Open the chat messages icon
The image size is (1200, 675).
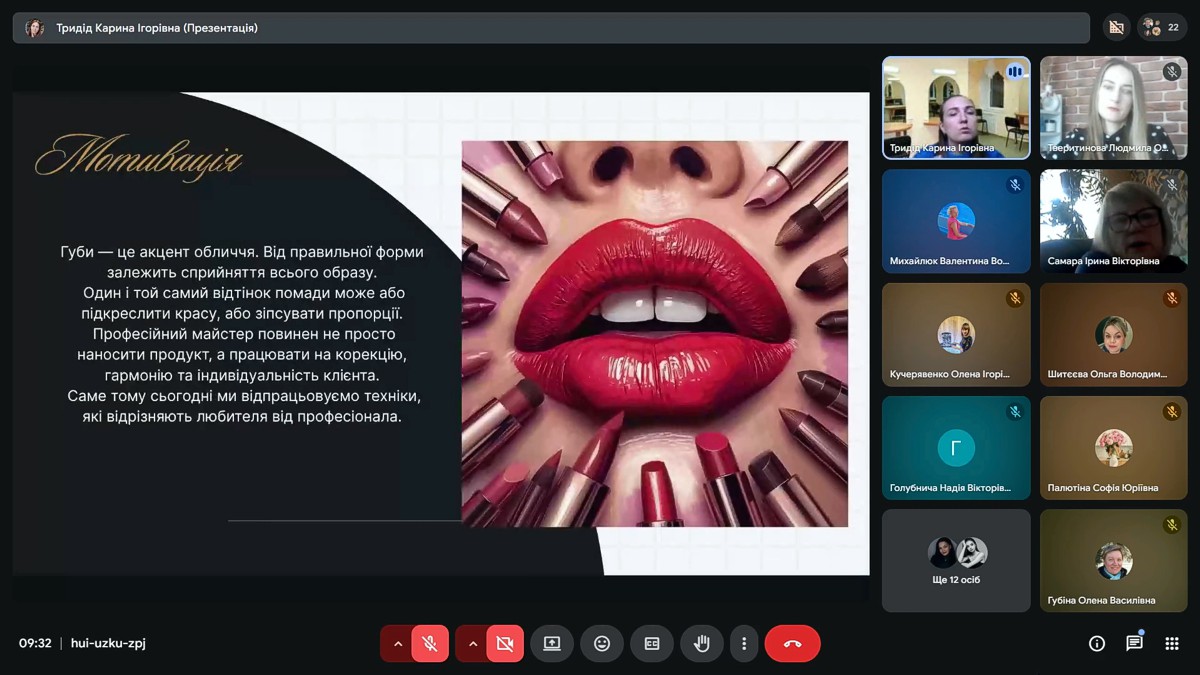click(x=1134, y=644)
